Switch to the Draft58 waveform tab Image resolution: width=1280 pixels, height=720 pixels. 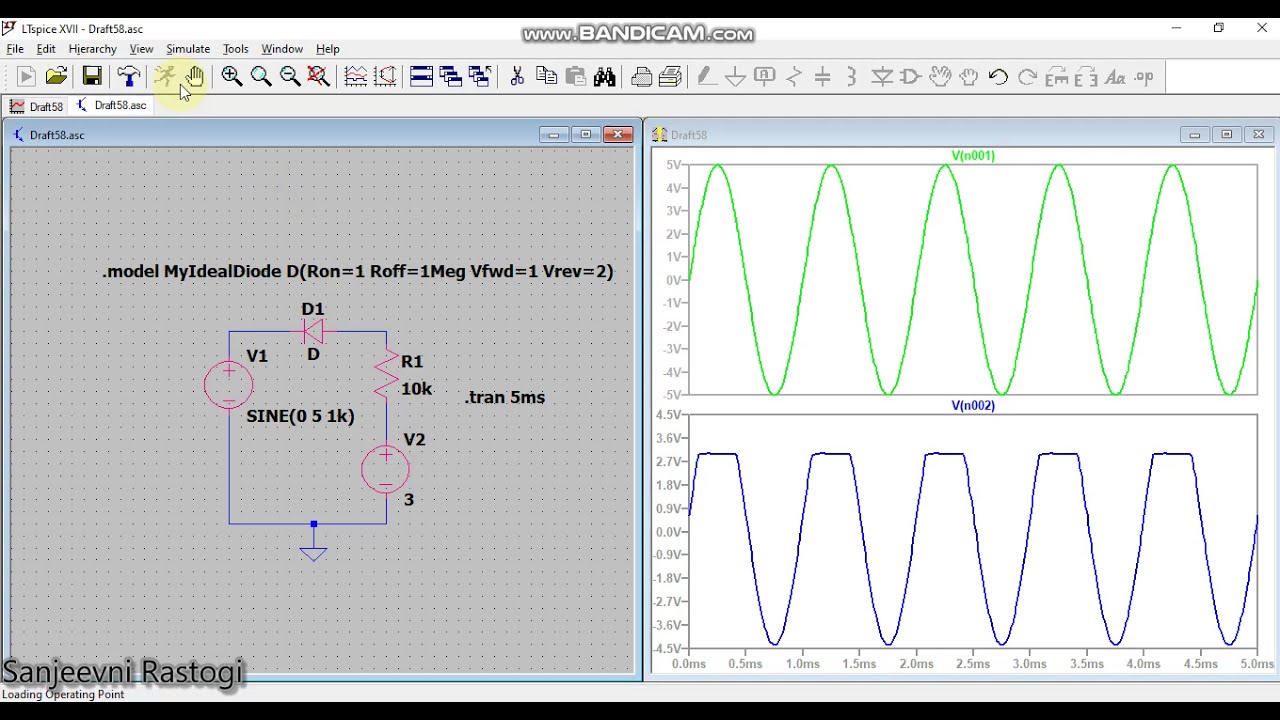37,106
